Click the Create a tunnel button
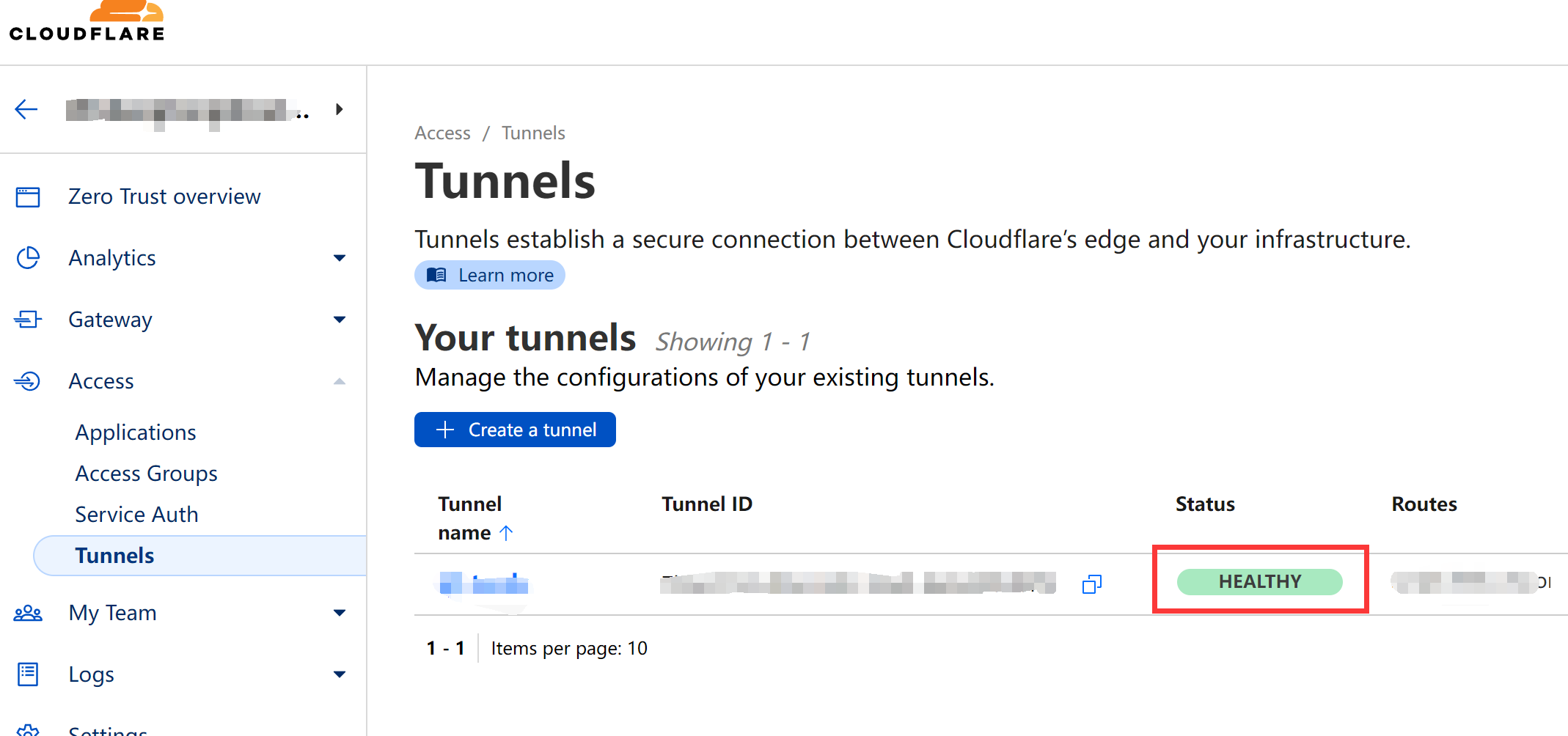The height and width of the screenshot is (736, 1568). 515,430
